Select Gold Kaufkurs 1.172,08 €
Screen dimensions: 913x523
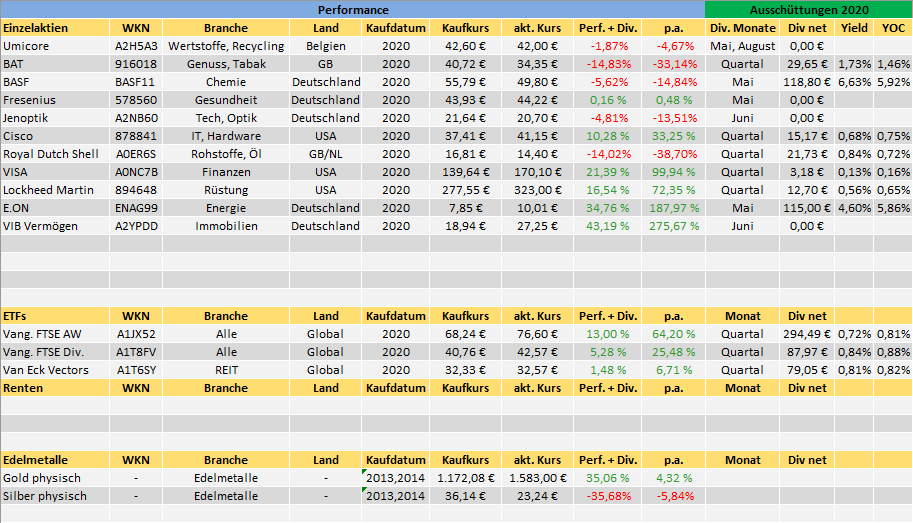point(465,478)
